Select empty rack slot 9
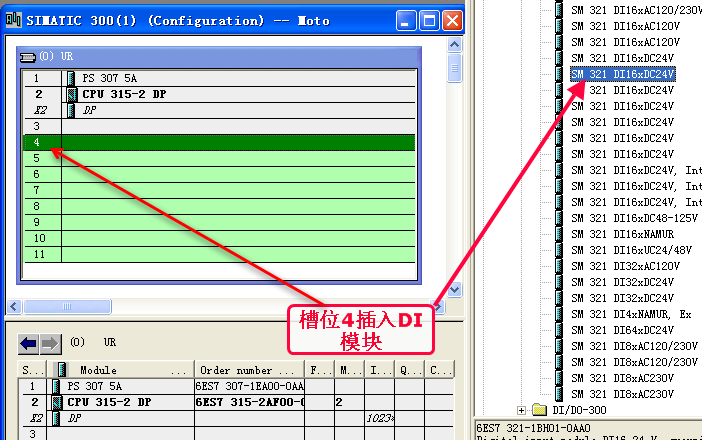The width and height of the screenshot is (702, 440). [219, 222]
